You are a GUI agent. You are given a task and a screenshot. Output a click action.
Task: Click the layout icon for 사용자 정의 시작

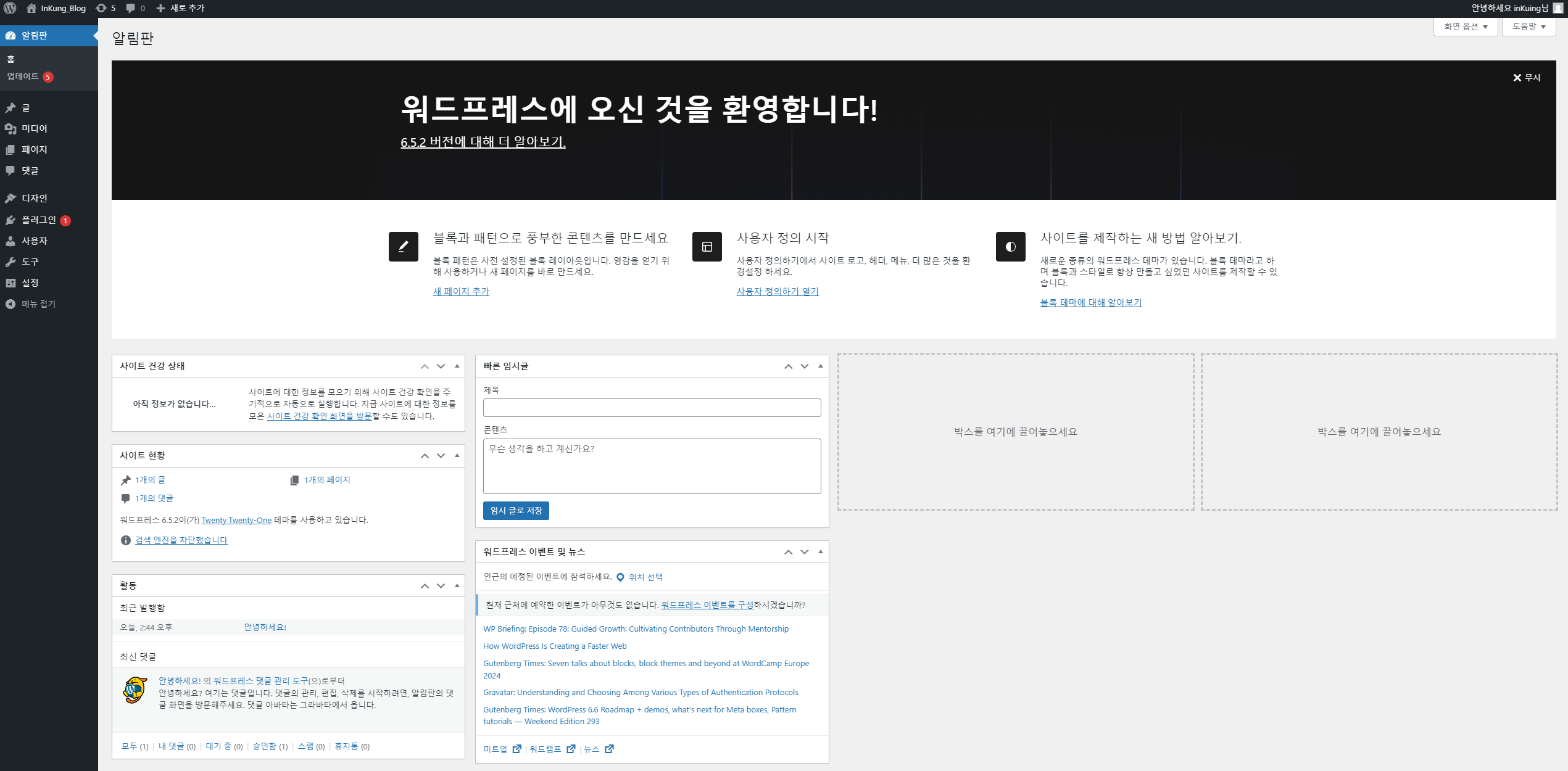tap(707, 247)
